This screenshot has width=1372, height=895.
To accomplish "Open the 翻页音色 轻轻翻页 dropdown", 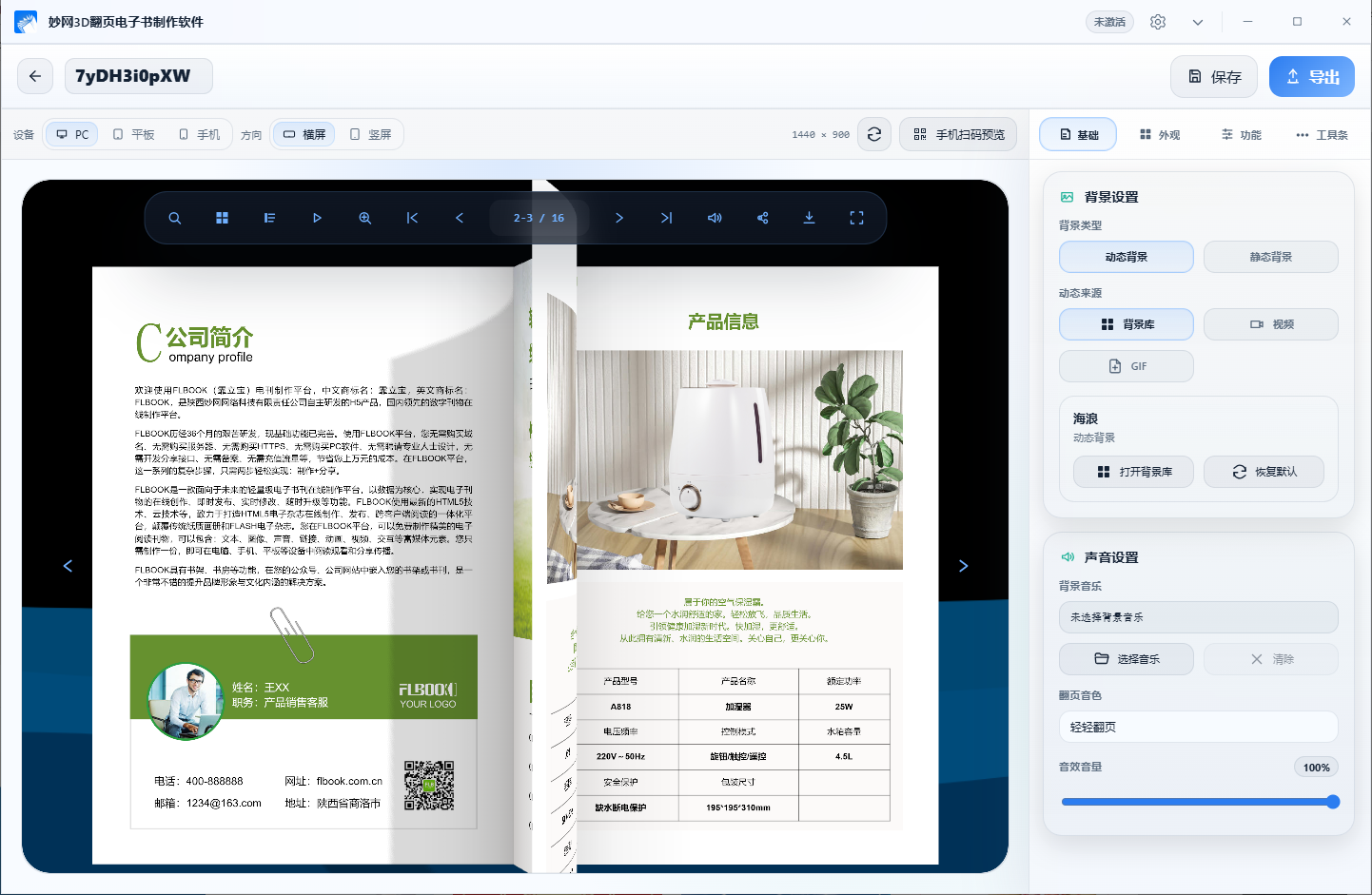I will [x=1199, y=727].
